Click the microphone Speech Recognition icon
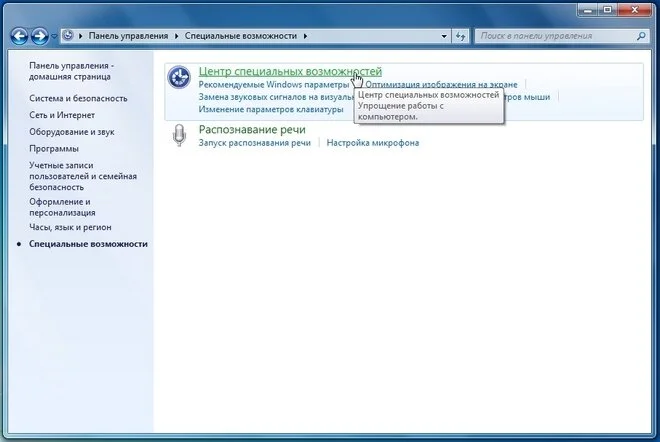The width and height of the screenshot is (660, 442). point(179,135)
